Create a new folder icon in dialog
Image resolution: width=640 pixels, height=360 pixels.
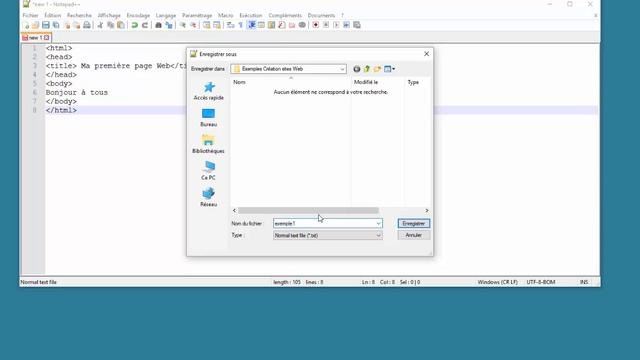[377, 69]
